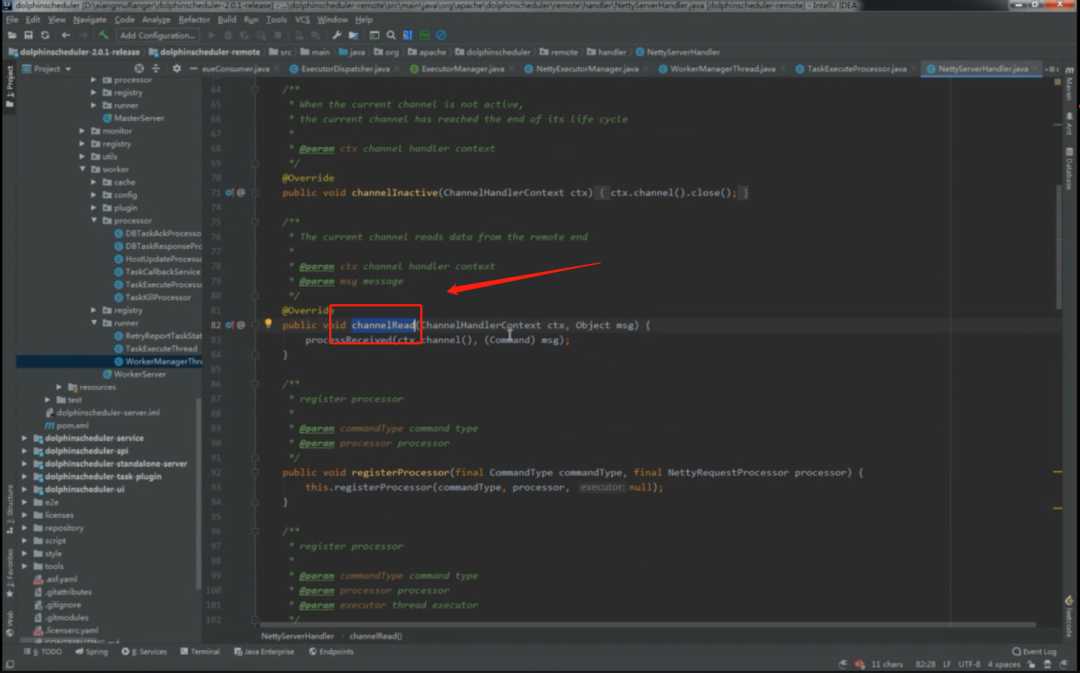Click the lightbulb intention icon on line 82
1080x673 pixels.
268,323
